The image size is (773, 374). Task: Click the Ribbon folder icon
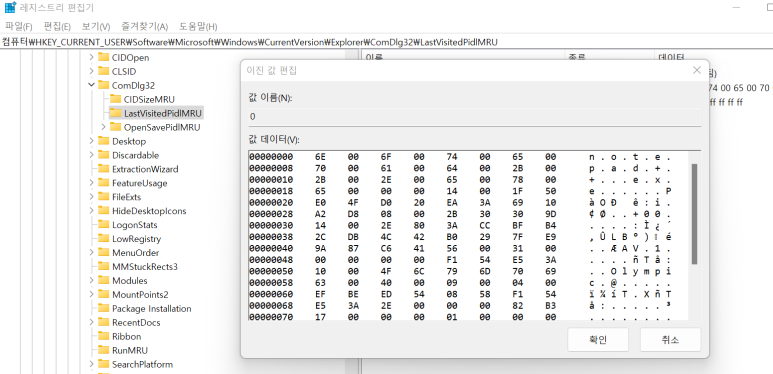tap(103, 337)
